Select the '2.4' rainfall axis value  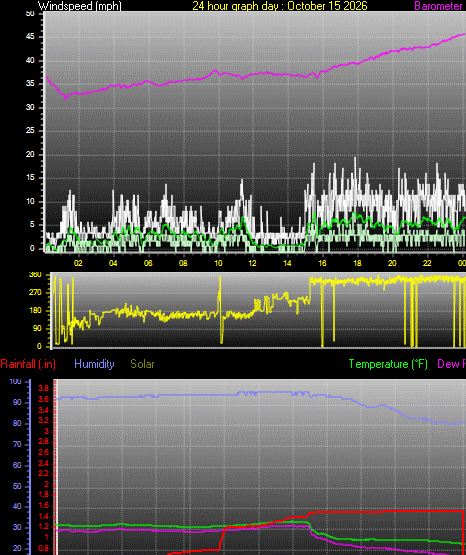[x=43, y=463]
